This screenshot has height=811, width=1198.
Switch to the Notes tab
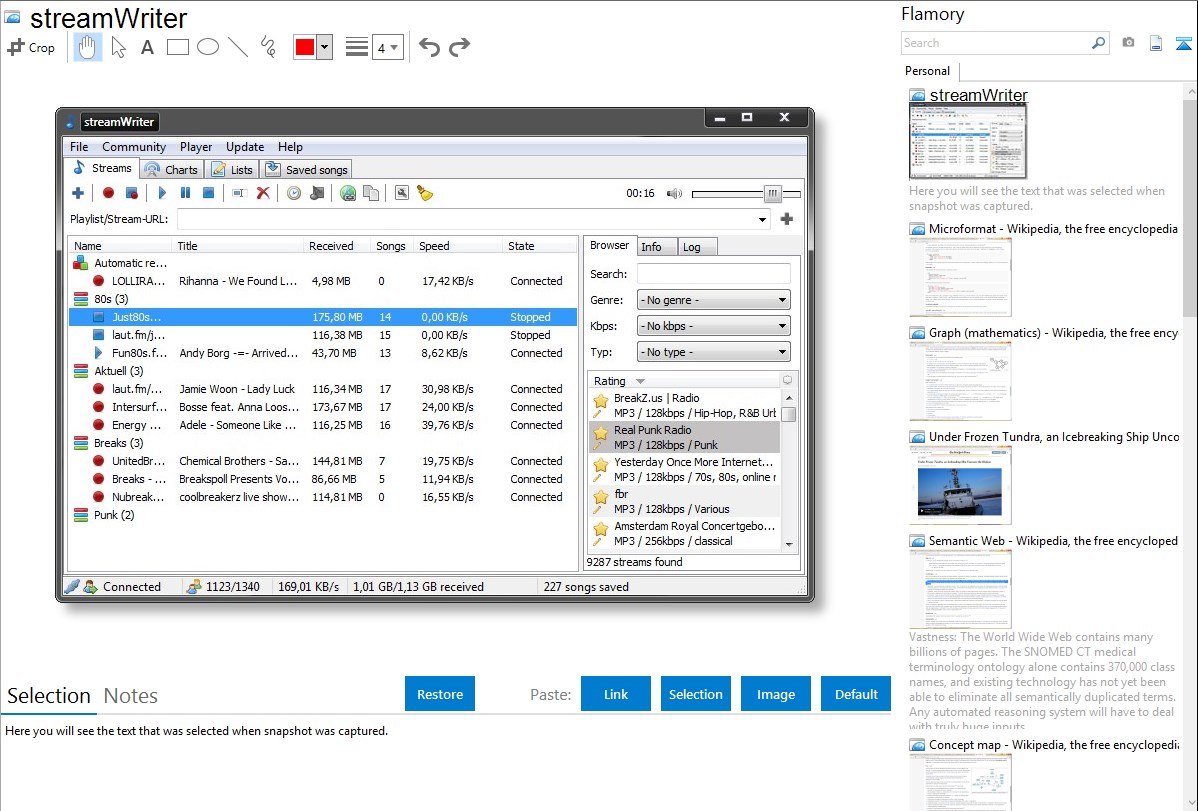131,696
